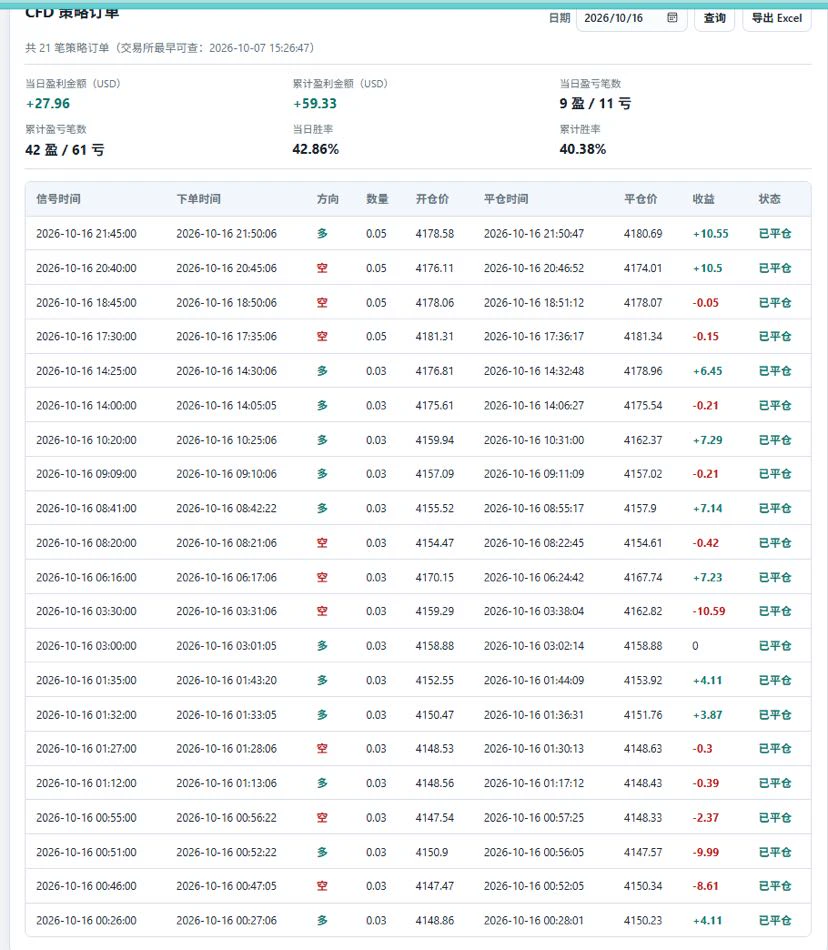Click the -2.37 loss cell
Image resolution: width=828 pixels, height=950 pixels.
click(706, 818)
